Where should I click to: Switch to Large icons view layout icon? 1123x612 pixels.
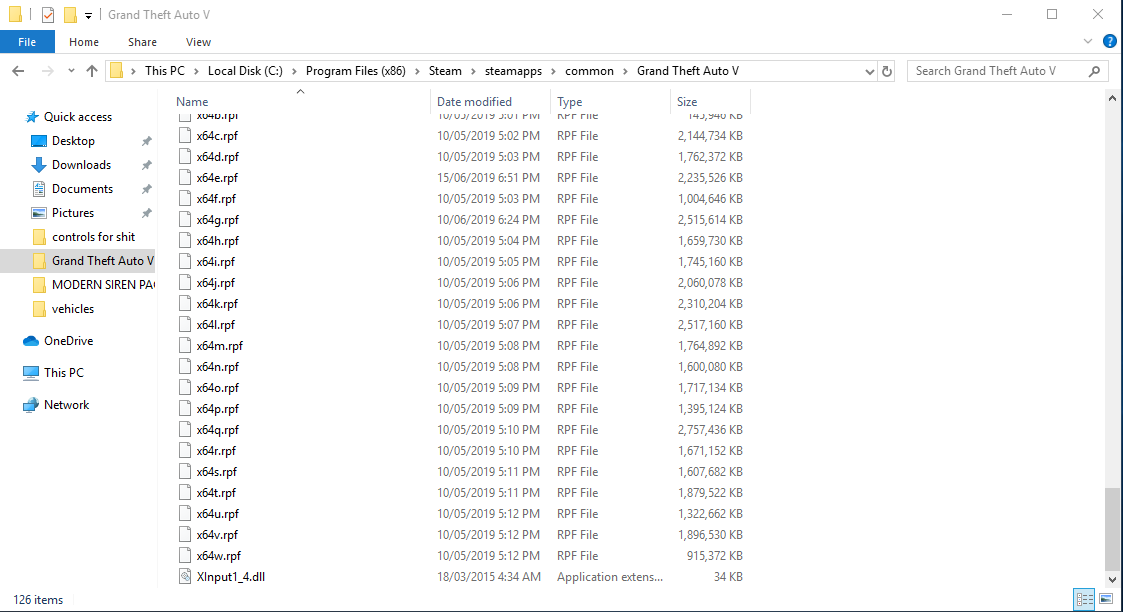point(1107,598)
